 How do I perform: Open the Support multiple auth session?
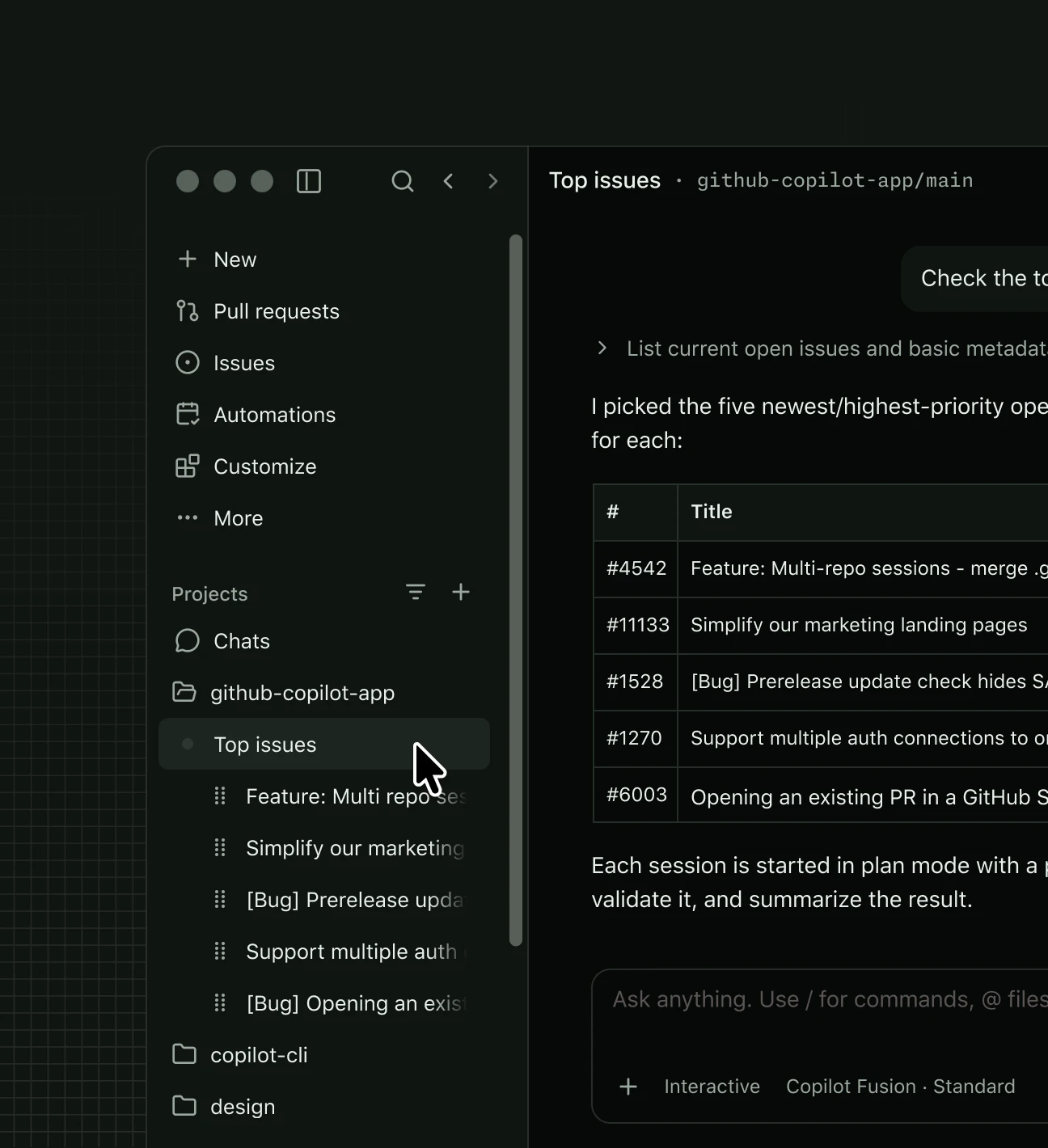356,952
